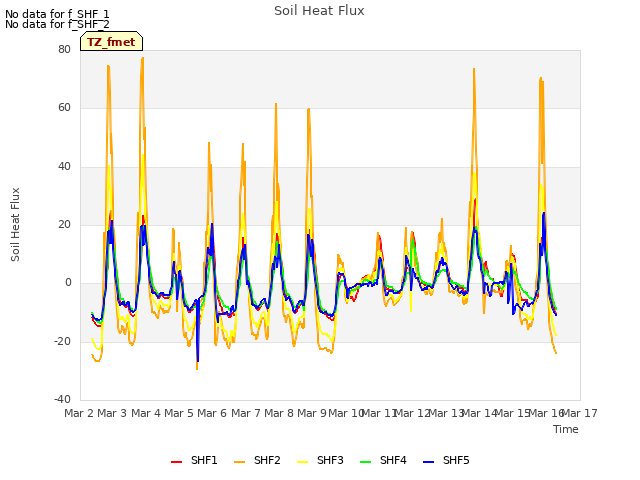This screenshot has width=640, height=480.
Task: Click the Time x-axis title
Action: click(566, 429)
